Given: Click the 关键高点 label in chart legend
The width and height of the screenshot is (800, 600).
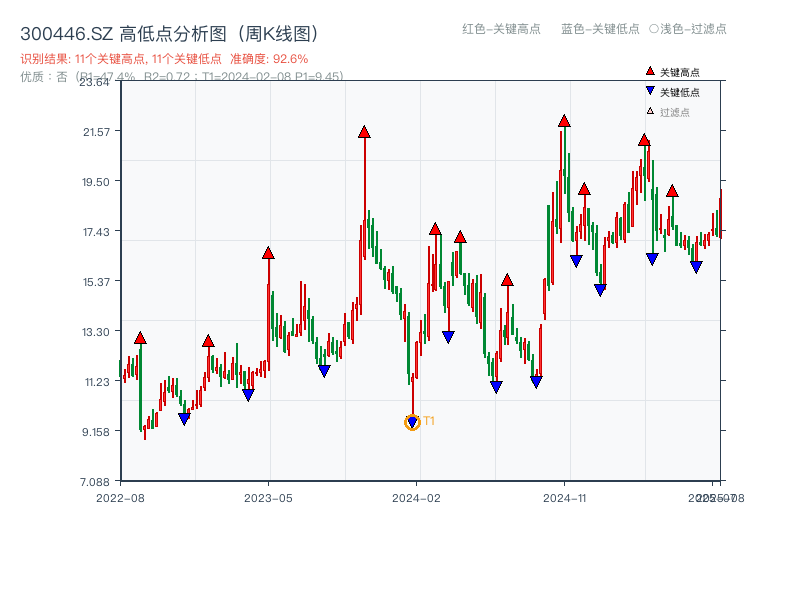Looking at the screenshot, I should pos(680,72).
